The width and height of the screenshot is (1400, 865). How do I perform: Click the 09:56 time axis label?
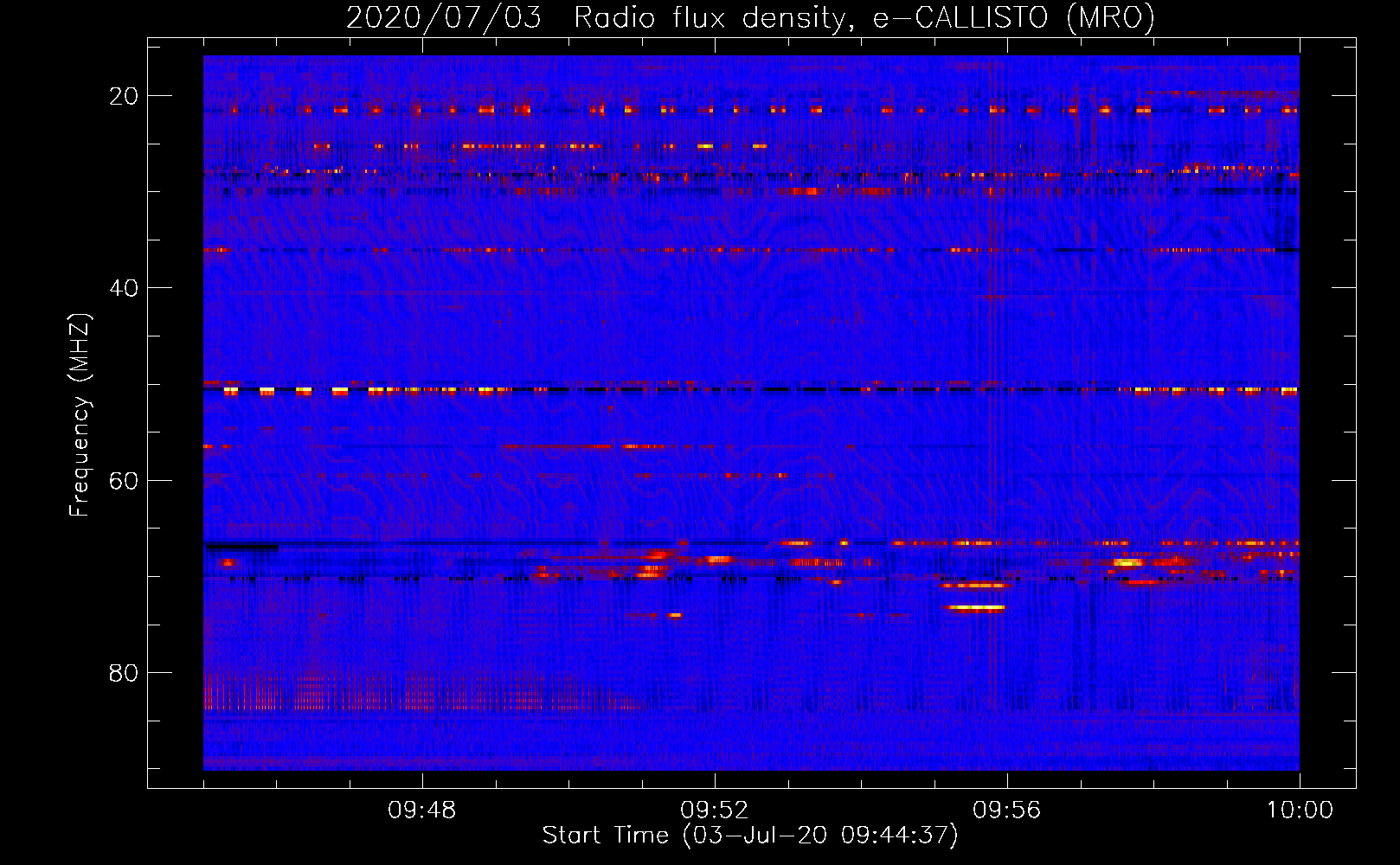(1007, 811)
